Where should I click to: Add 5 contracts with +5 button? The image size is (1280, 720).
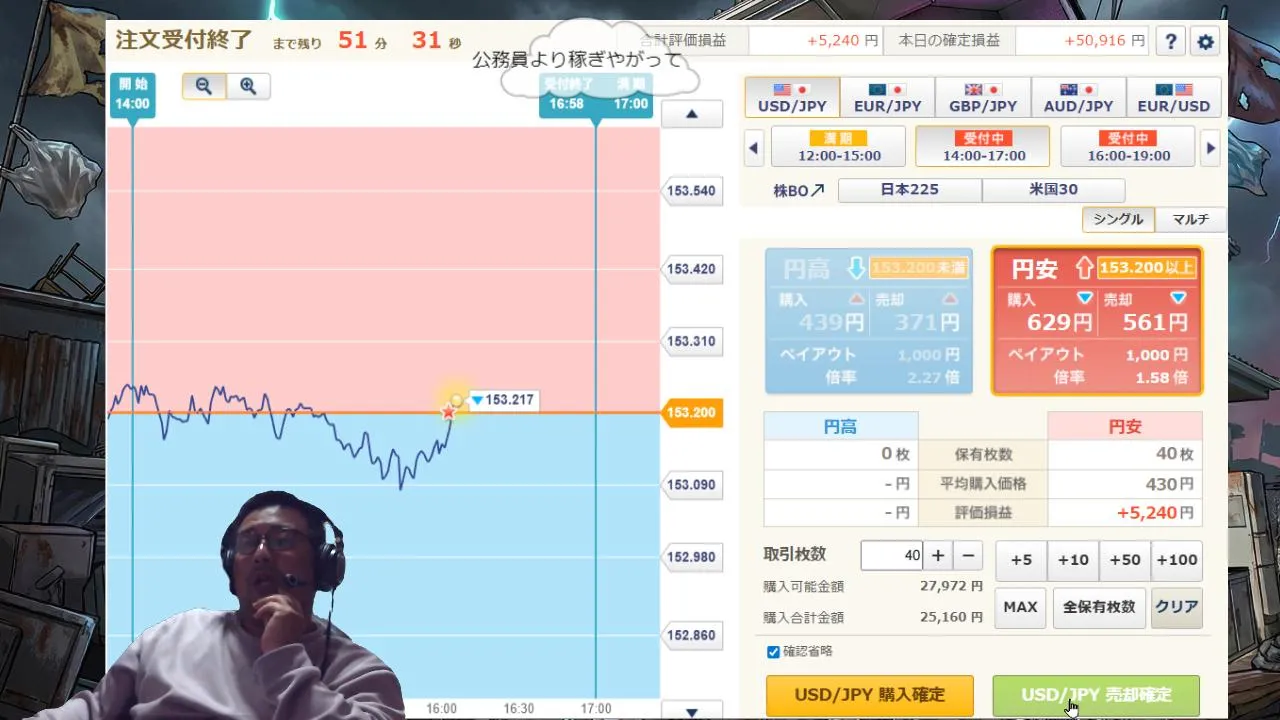1021,560
